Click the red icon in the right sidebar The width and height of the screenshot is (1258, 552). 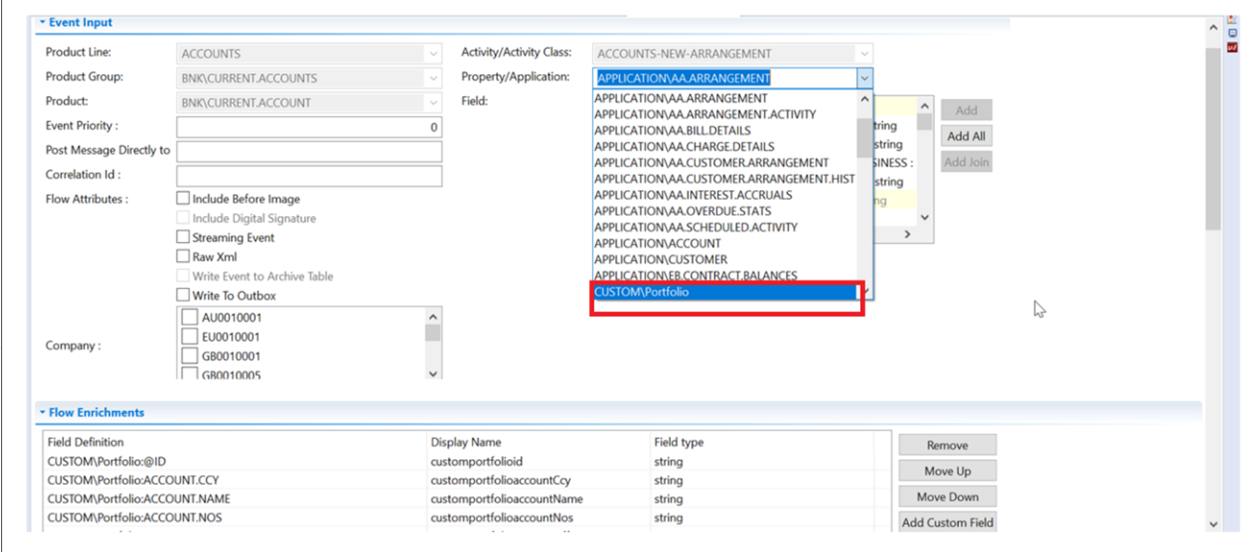(x=1232, y=46)
